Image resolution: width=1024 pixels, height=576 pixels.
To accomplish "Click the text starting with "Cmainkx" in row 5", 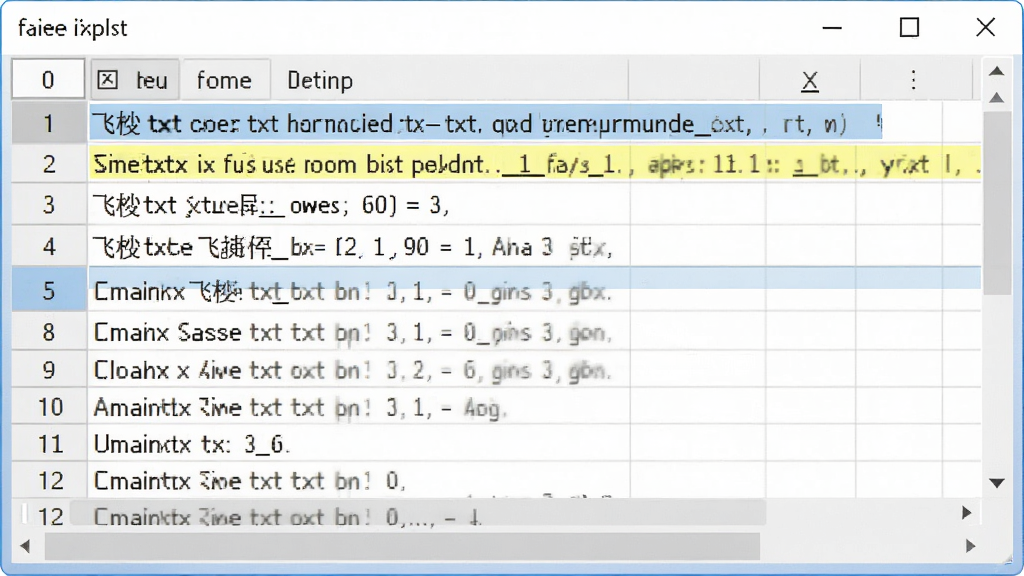I will [353, 291].
